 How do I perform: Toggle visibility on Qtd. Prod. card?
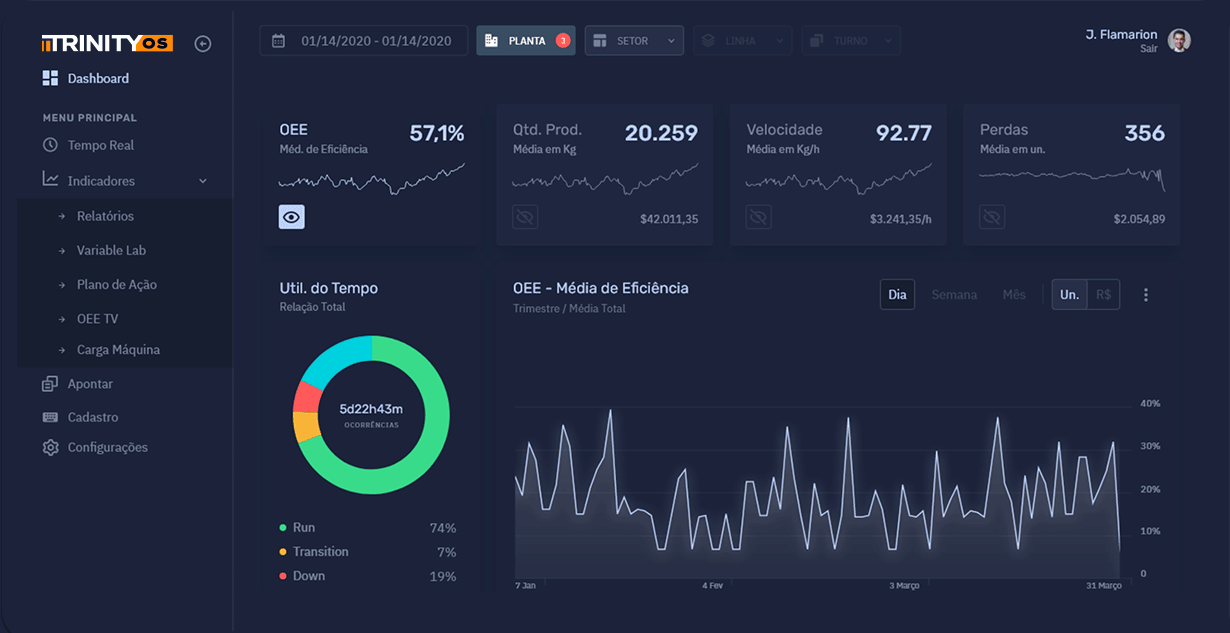(x=525, y=217)
